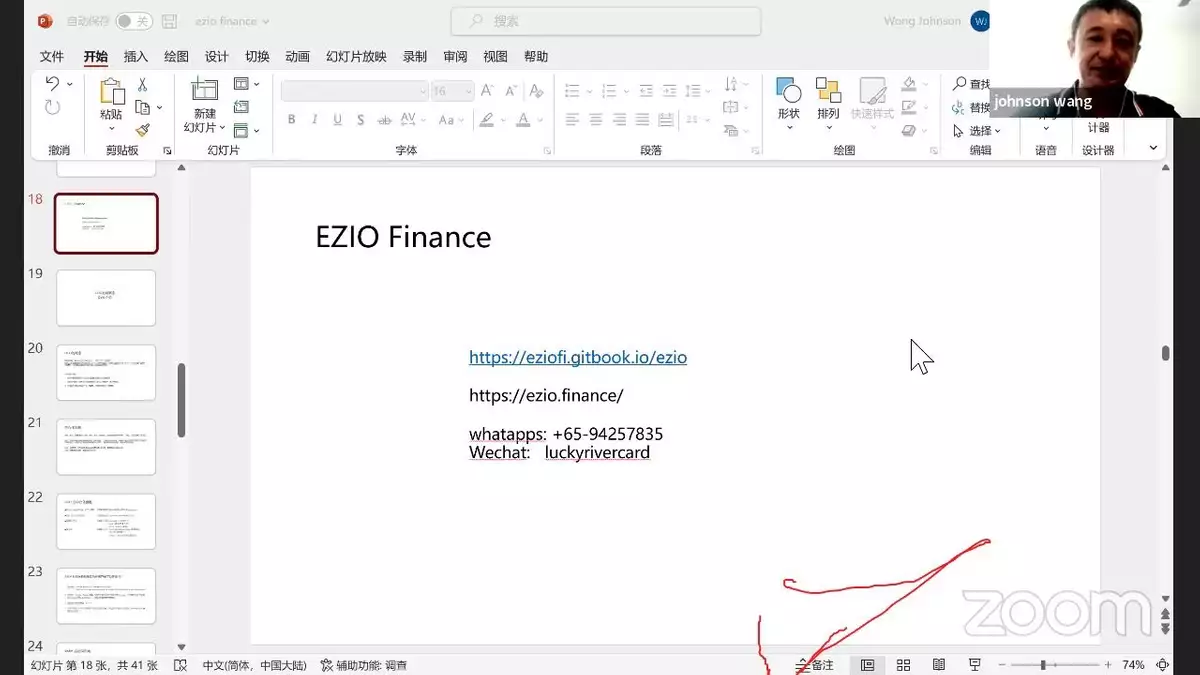The height and width of the screenshot is (675, 1200).
Task: Open Reading view from status bar
Action: (x=939, y=665)
